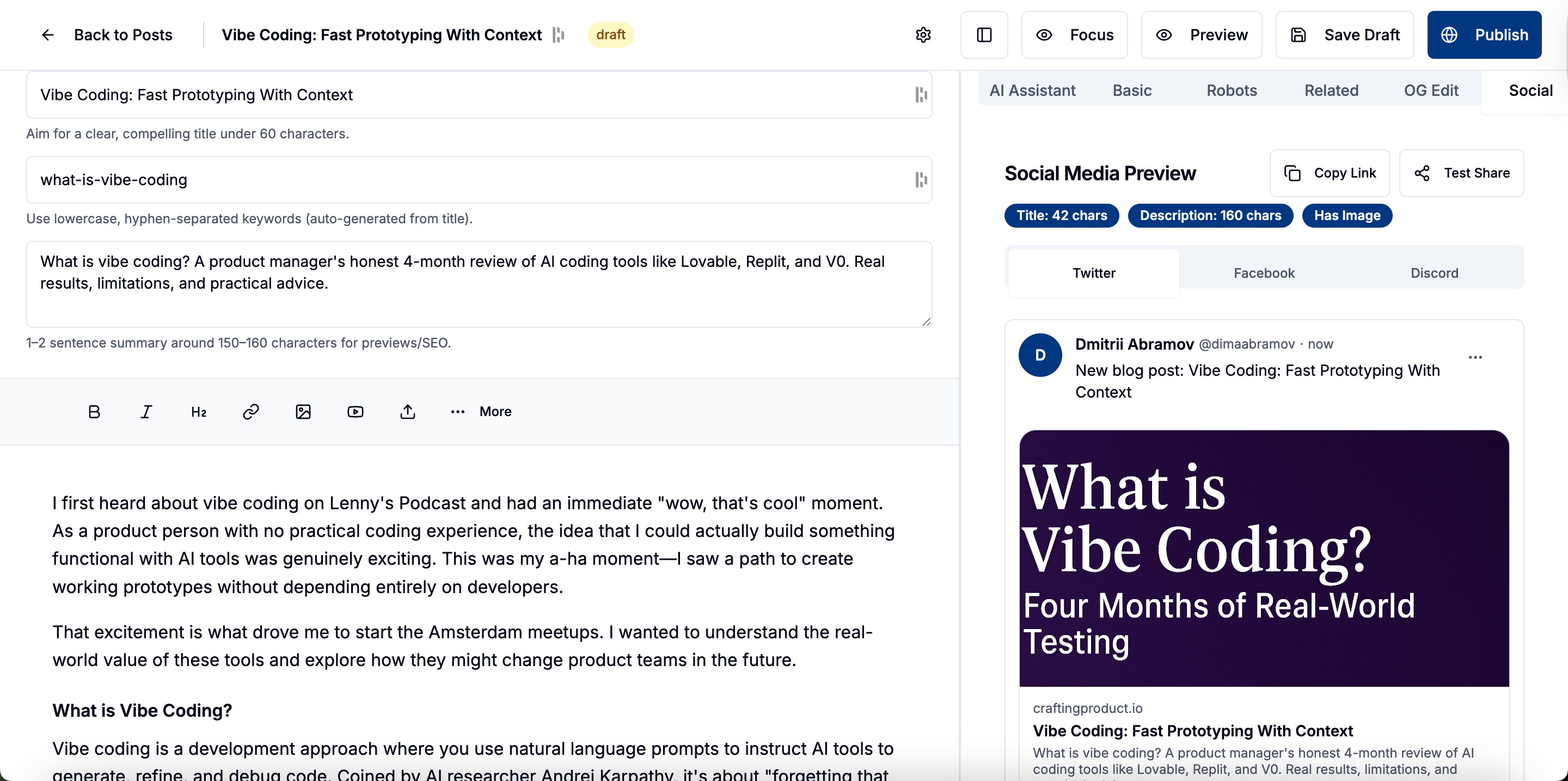Insert an H2 heading
The height and width of the screenshot is (781, 1568).
[x=198, y=412]
